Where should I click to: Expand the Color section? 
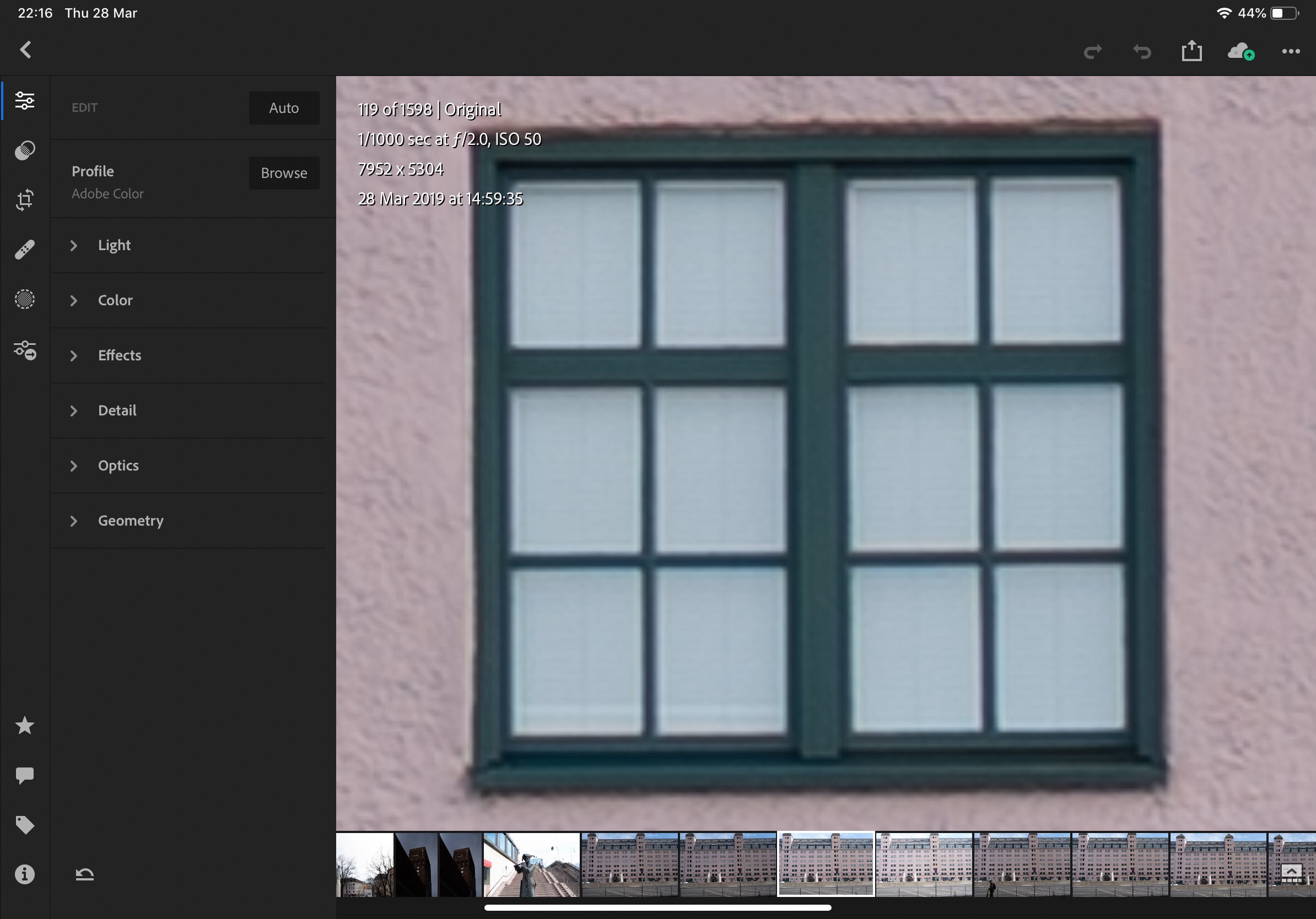[115, 300]
